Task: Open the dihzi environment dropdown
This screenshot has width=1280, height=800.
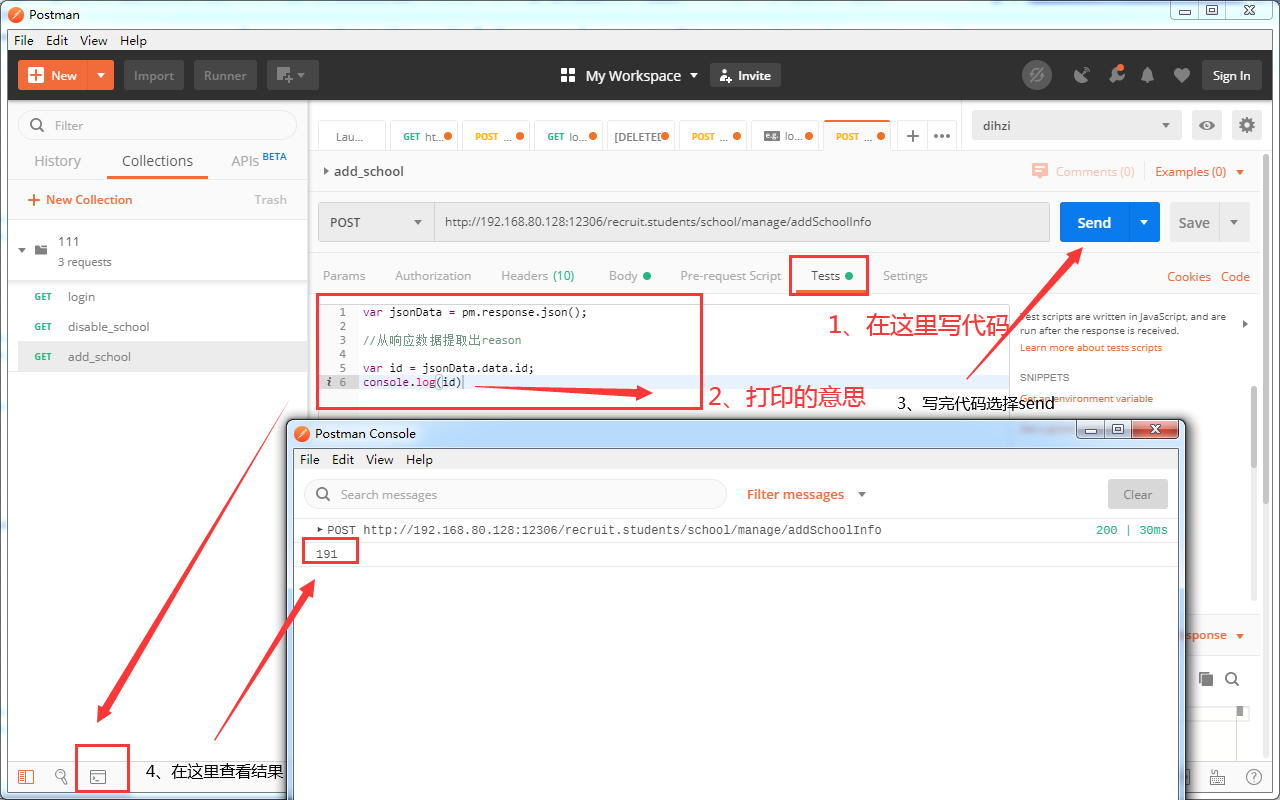Action: (1076, 125)
